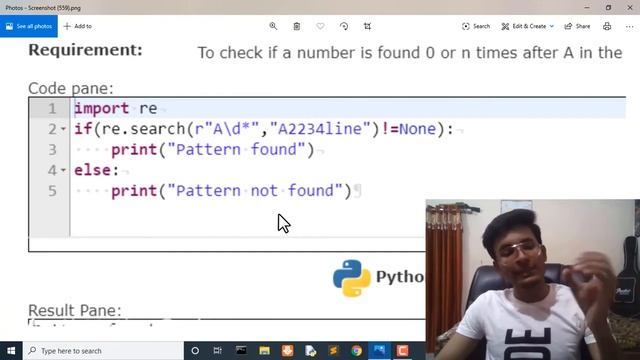Image resolution: width=640 pixels, height=360 pixels.
Task: Expand the Edit & Create dropdown
Action: pyautogui.click(x=527, y=26)
